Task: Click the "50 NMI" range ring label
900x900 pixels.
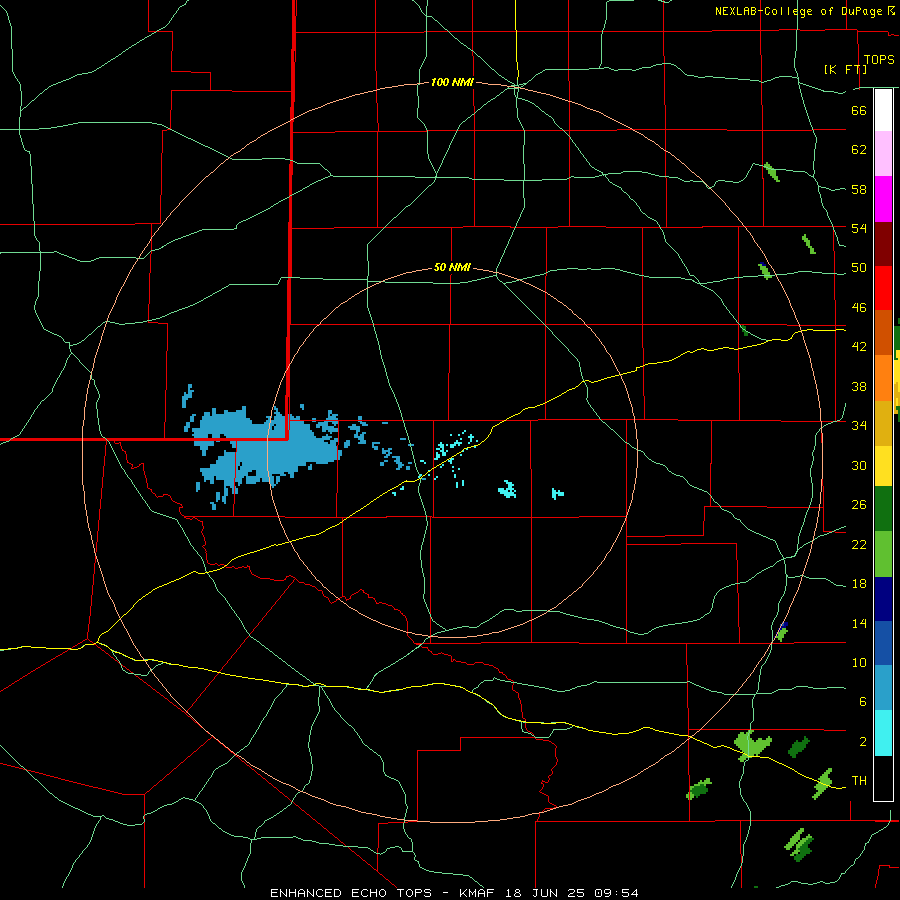Action: [452, 267]
